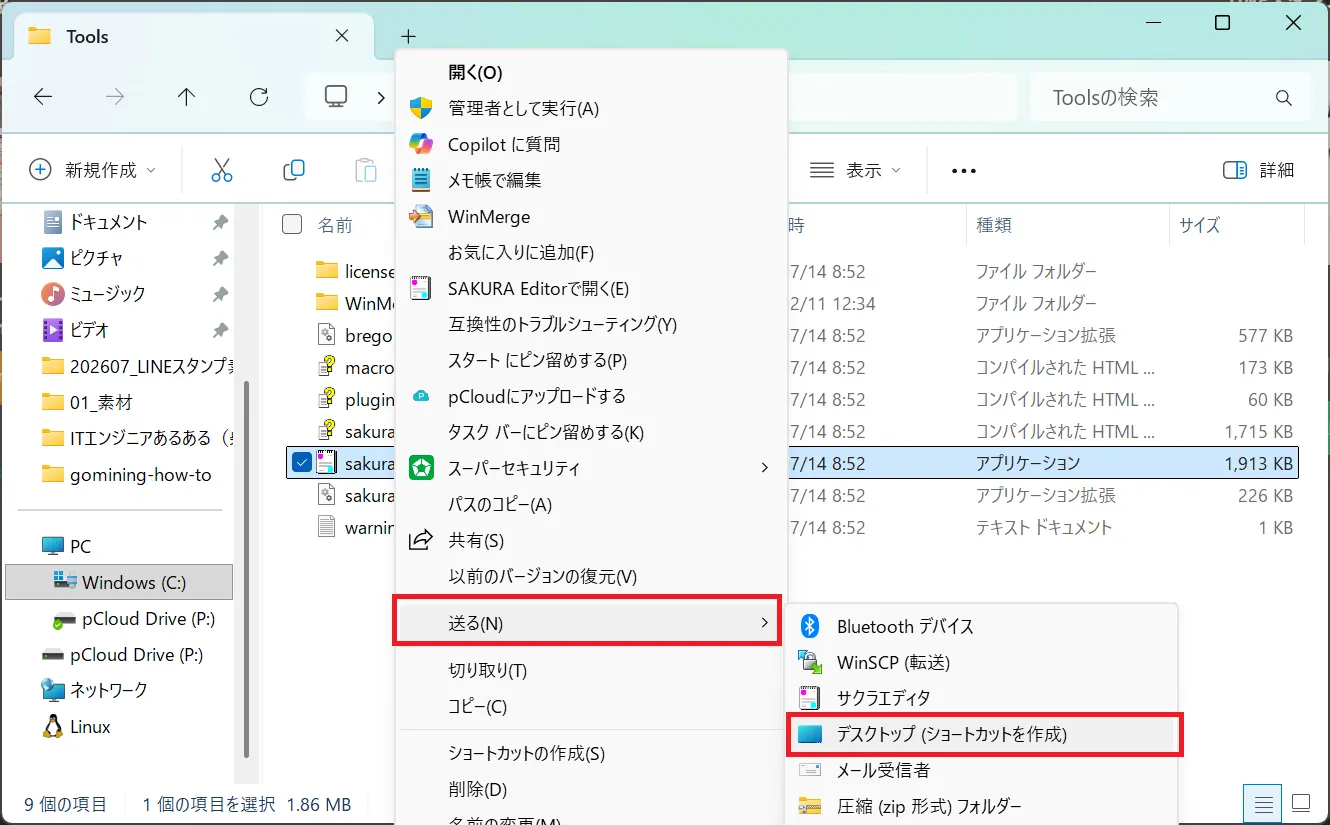This screenshot has width=1330, height=825.
Task: Switch to large thumbnails view icon
Action: click(1301, 803)
